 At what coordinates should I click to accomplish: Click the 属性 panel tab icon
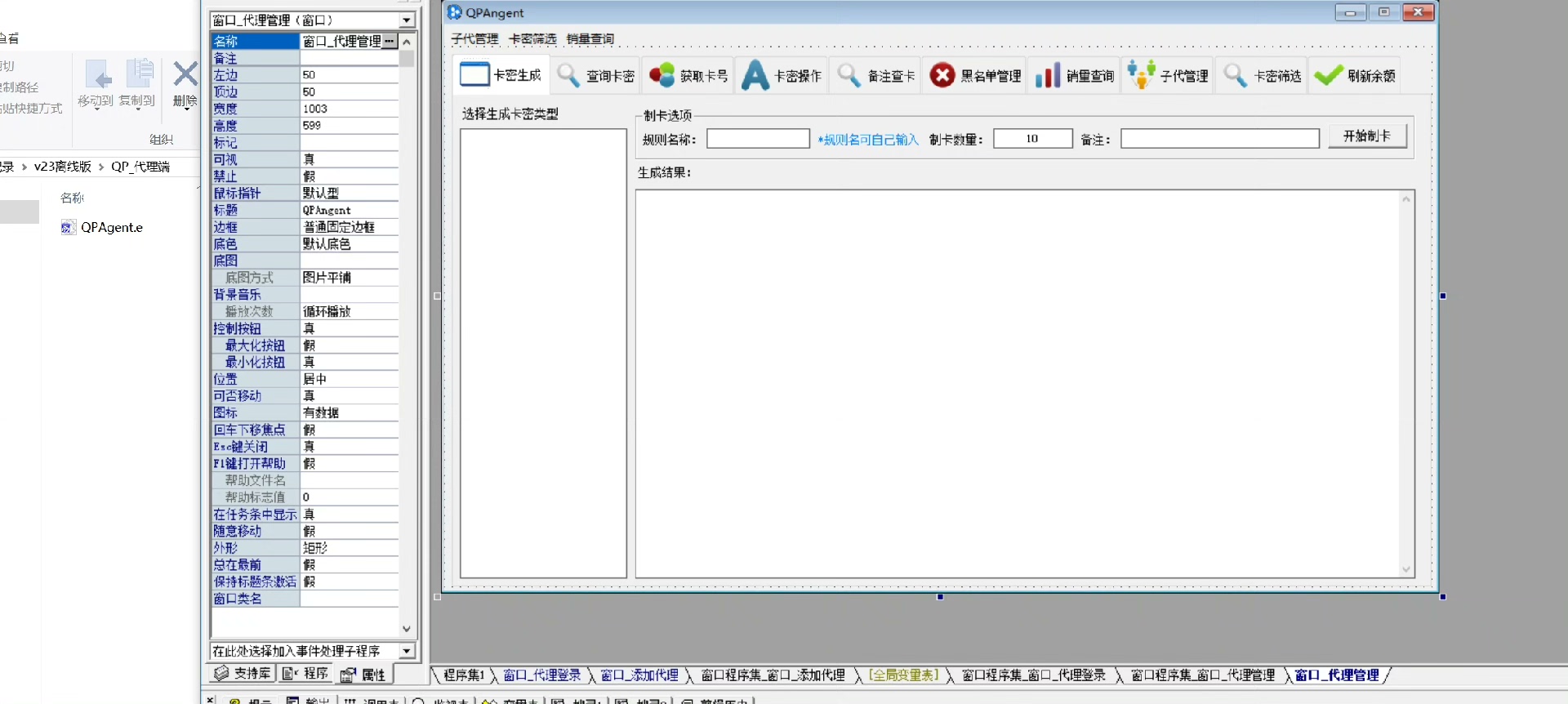point(348,675)
